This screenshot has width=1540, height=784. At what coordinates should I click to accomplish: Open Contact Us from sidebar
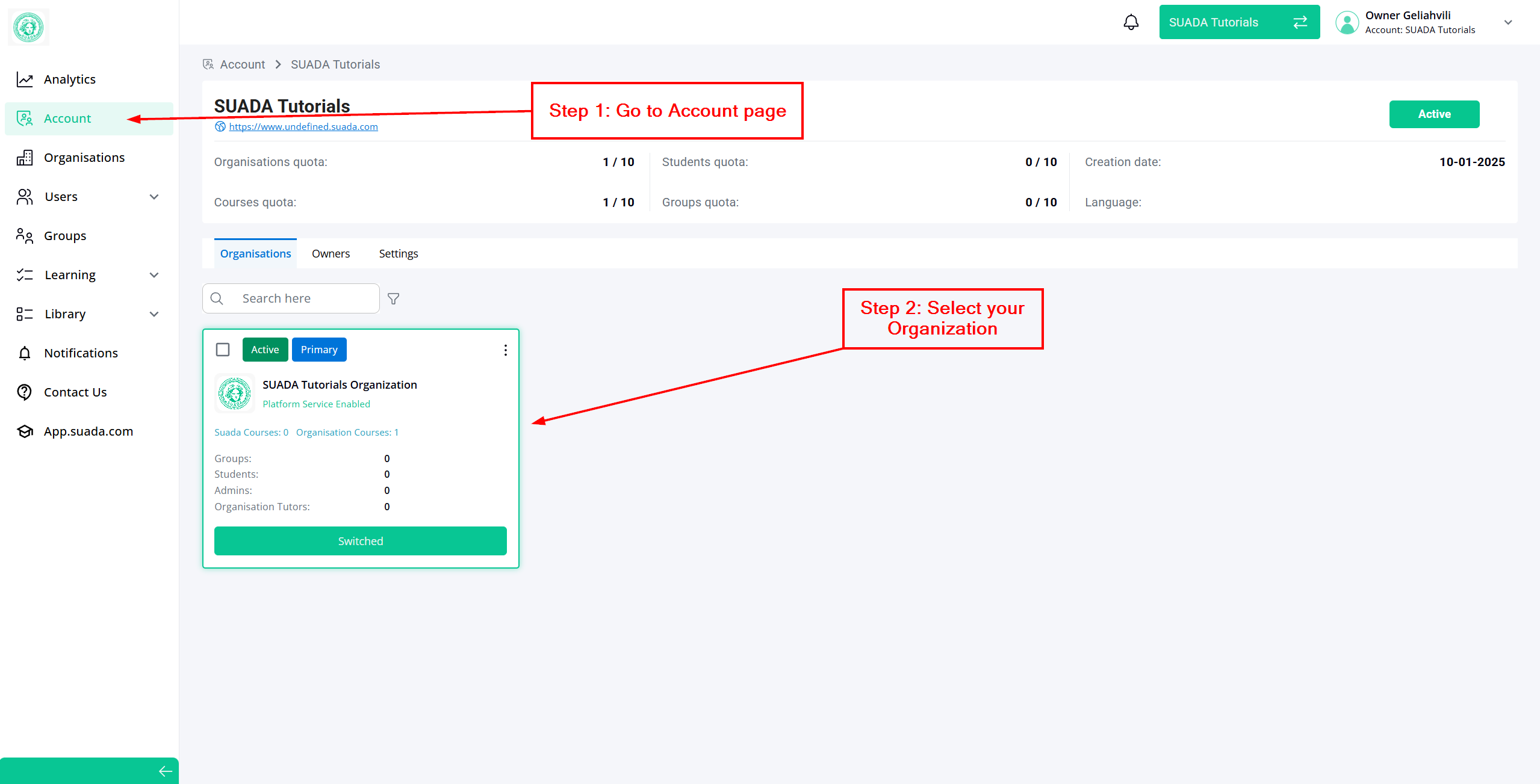[x=75, y=392]
